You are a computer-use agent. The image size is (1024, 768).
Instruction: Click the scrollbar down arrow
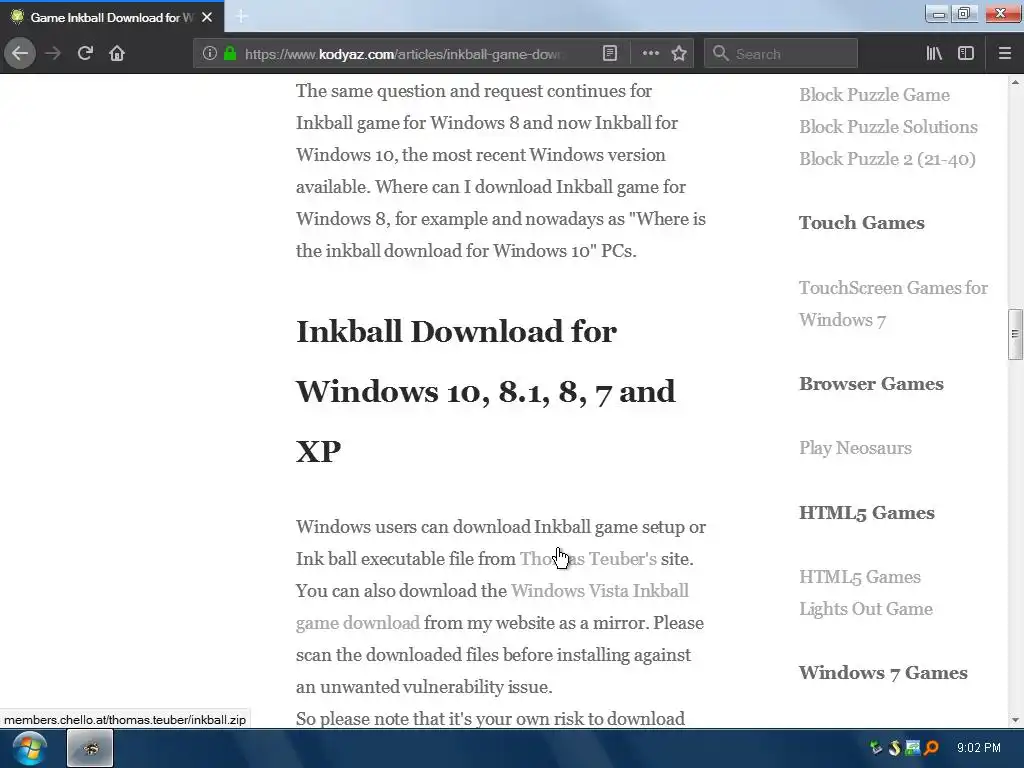(x=1015, y=720)
